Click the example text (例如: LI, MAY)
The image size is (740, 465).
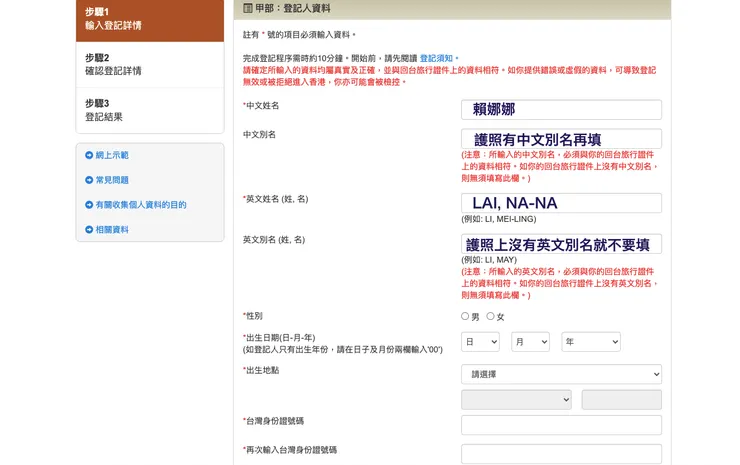click(489, 260)
